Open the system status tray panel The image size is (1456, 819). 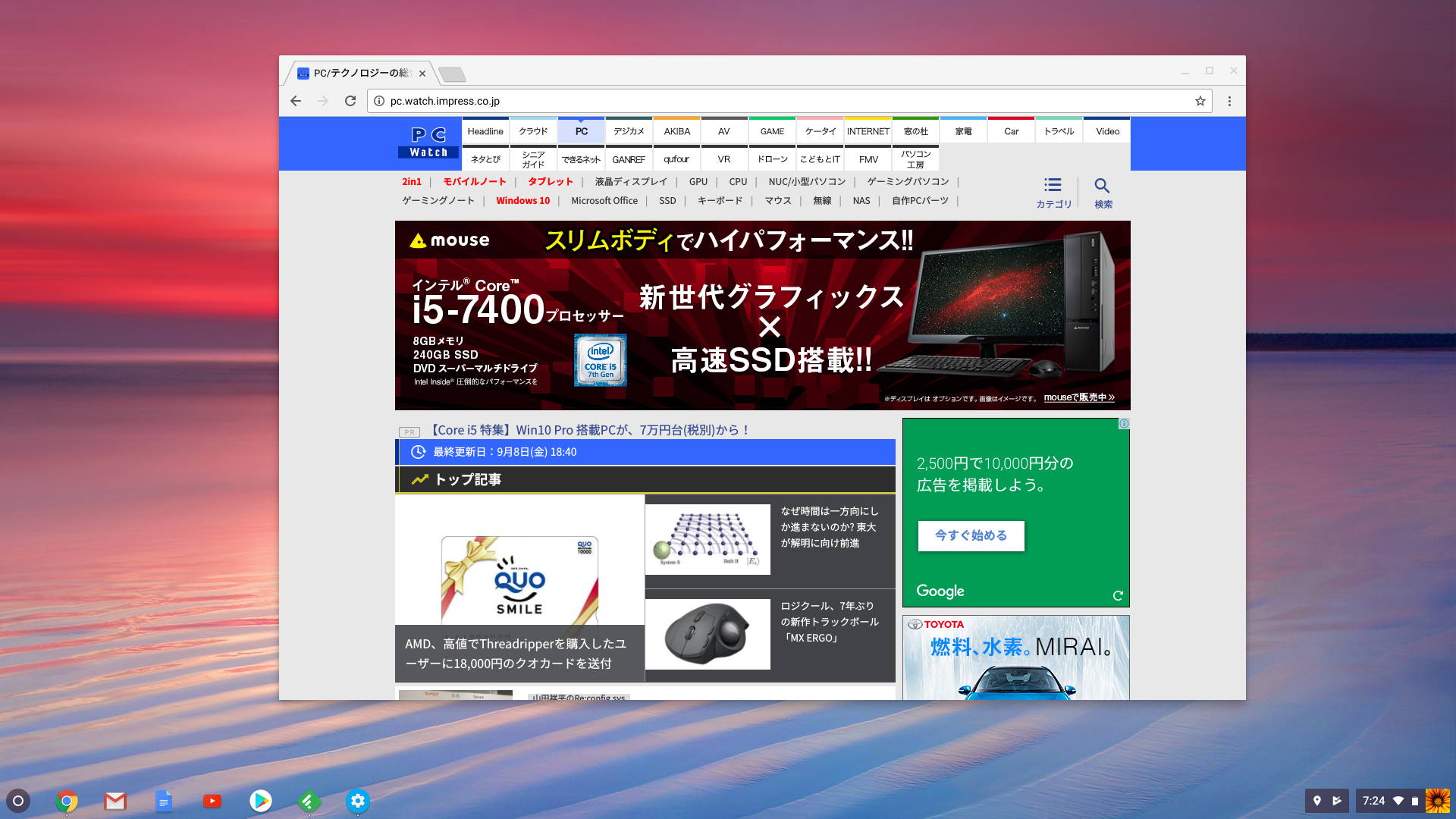tap(1388, 800)
